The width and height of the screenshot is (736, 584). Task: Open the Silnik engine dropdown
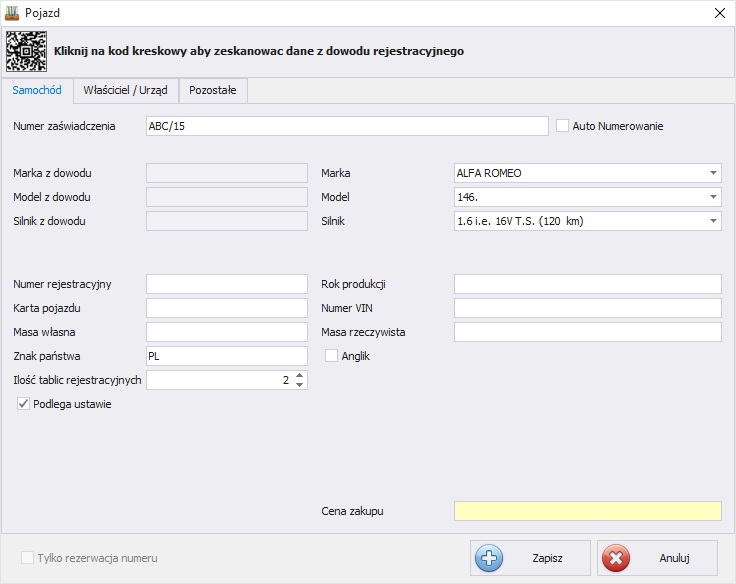pyautogui.click(x=713, y=221)
